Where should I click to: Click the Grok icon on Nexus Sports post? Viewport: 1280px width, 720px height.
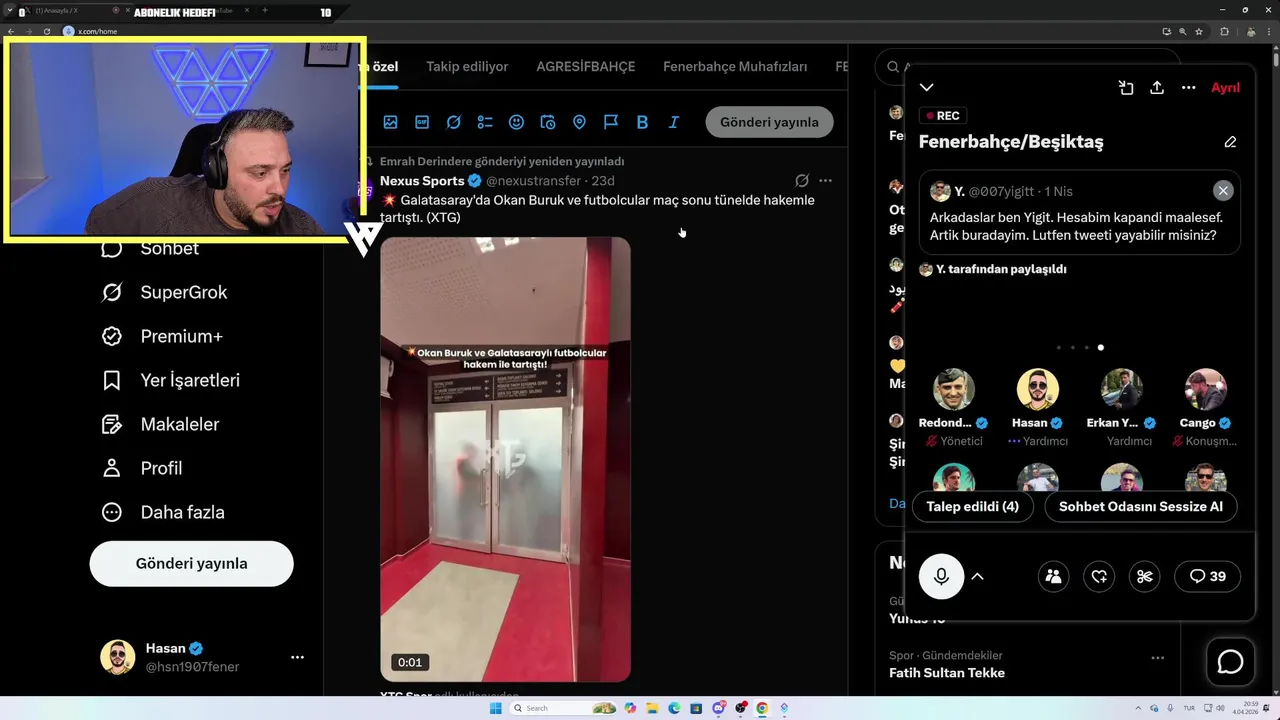[x=801, y=181]
